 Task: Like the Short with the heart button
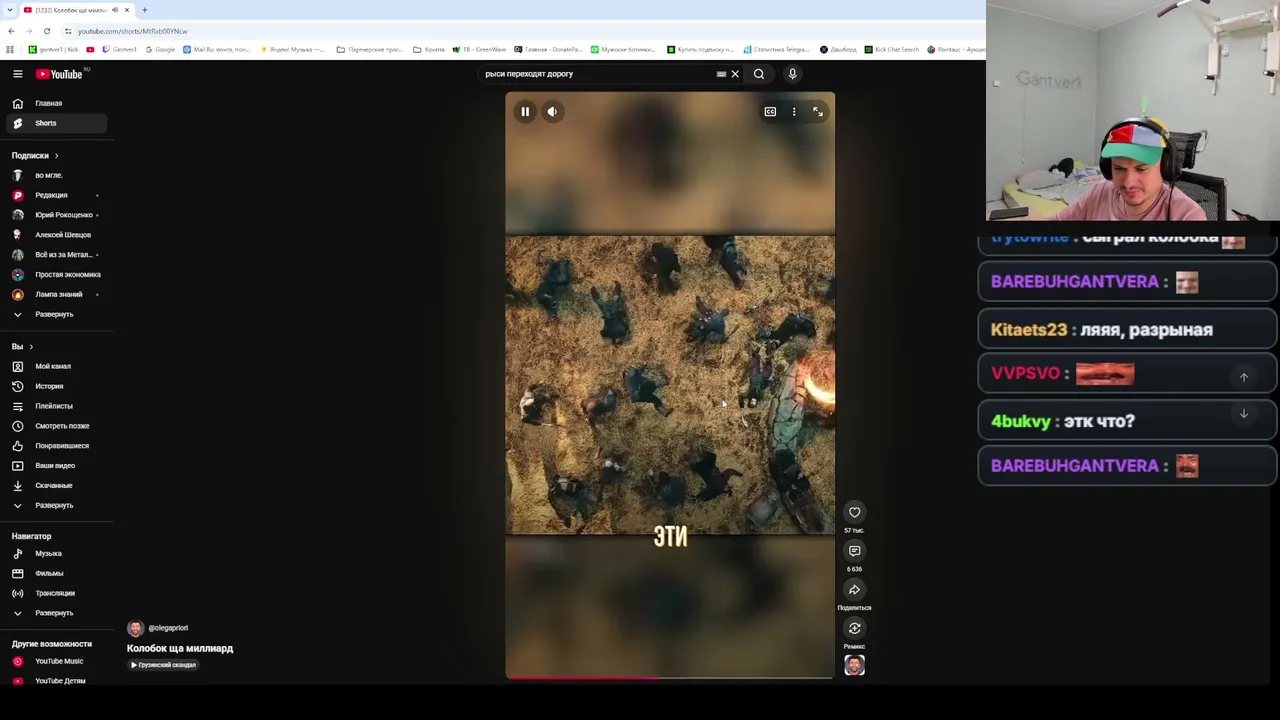click(x=854, y=512)
